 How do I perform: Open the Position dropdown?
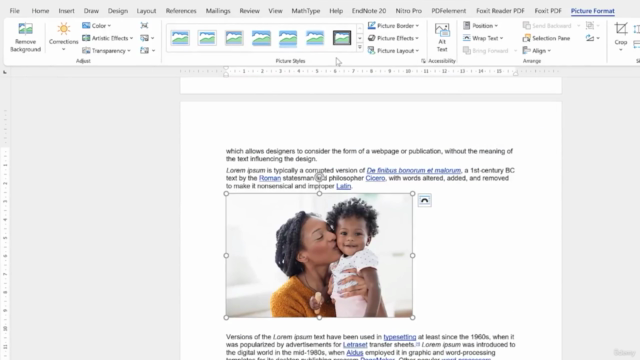coord(480,25)
